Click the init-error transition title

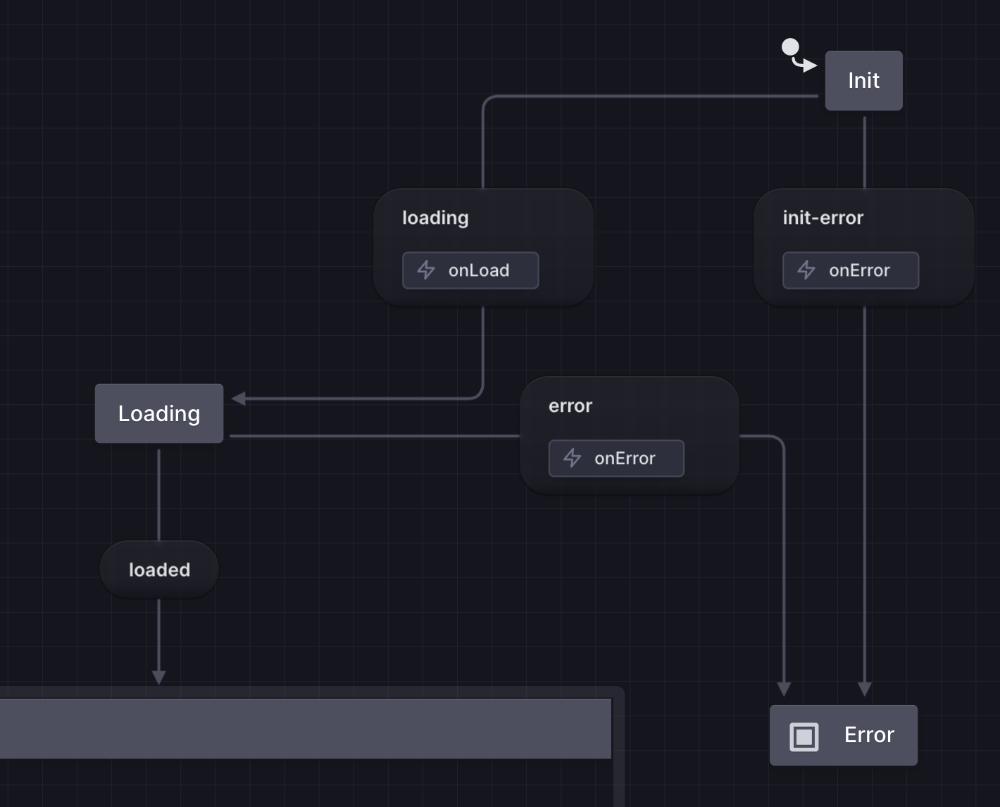pos(822,218)
